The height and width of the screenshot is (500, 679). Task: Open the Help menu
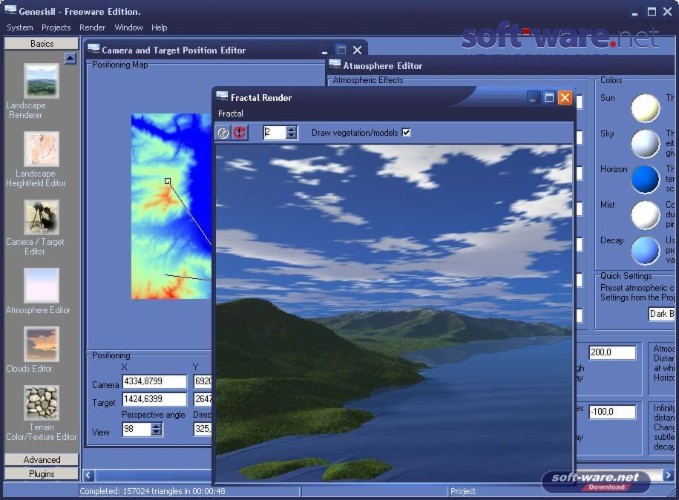(x=159, y=28)
